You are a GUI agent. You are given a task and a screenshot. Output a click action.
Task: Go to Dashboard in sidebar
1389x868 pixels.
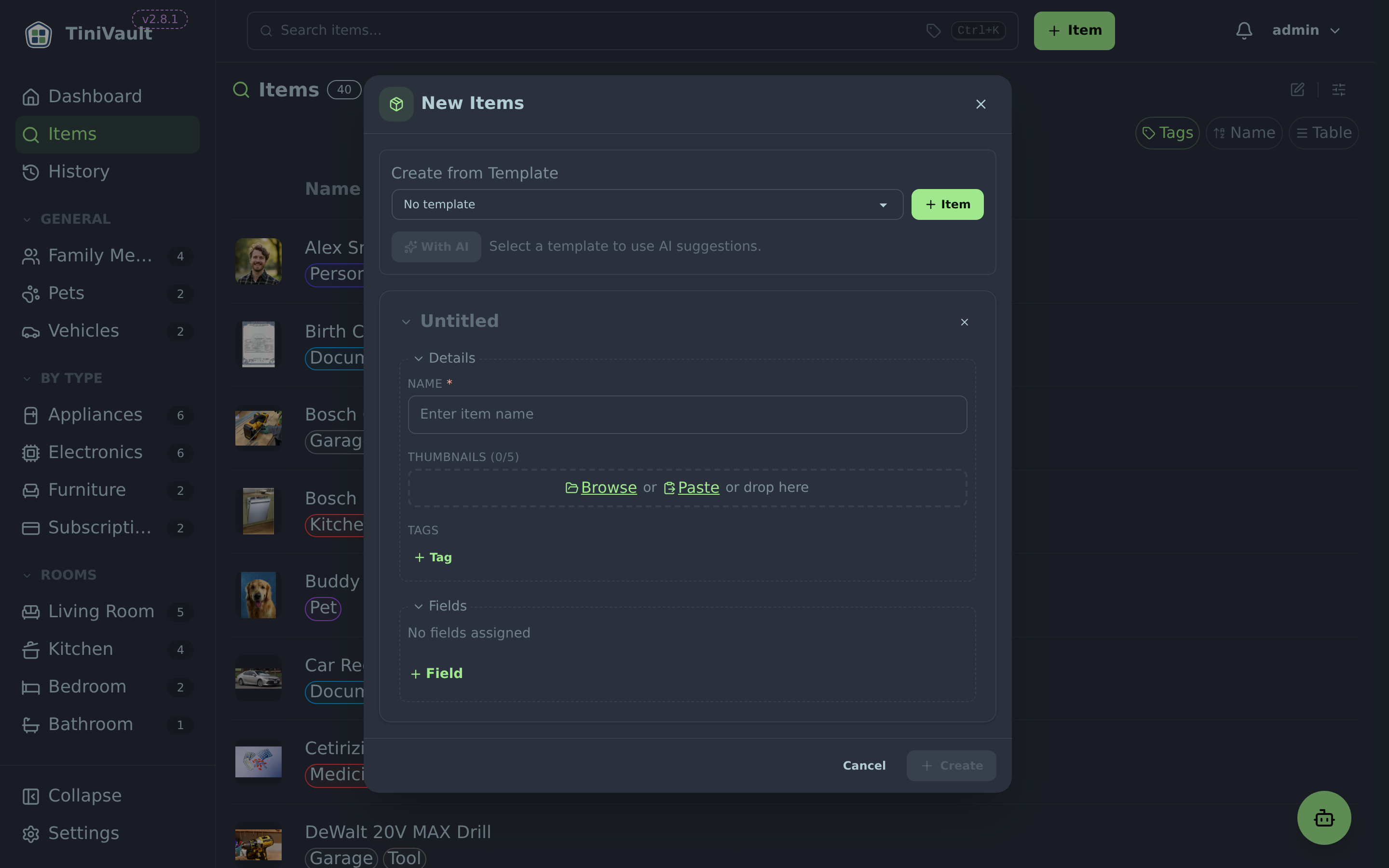[x=108, y=96]
